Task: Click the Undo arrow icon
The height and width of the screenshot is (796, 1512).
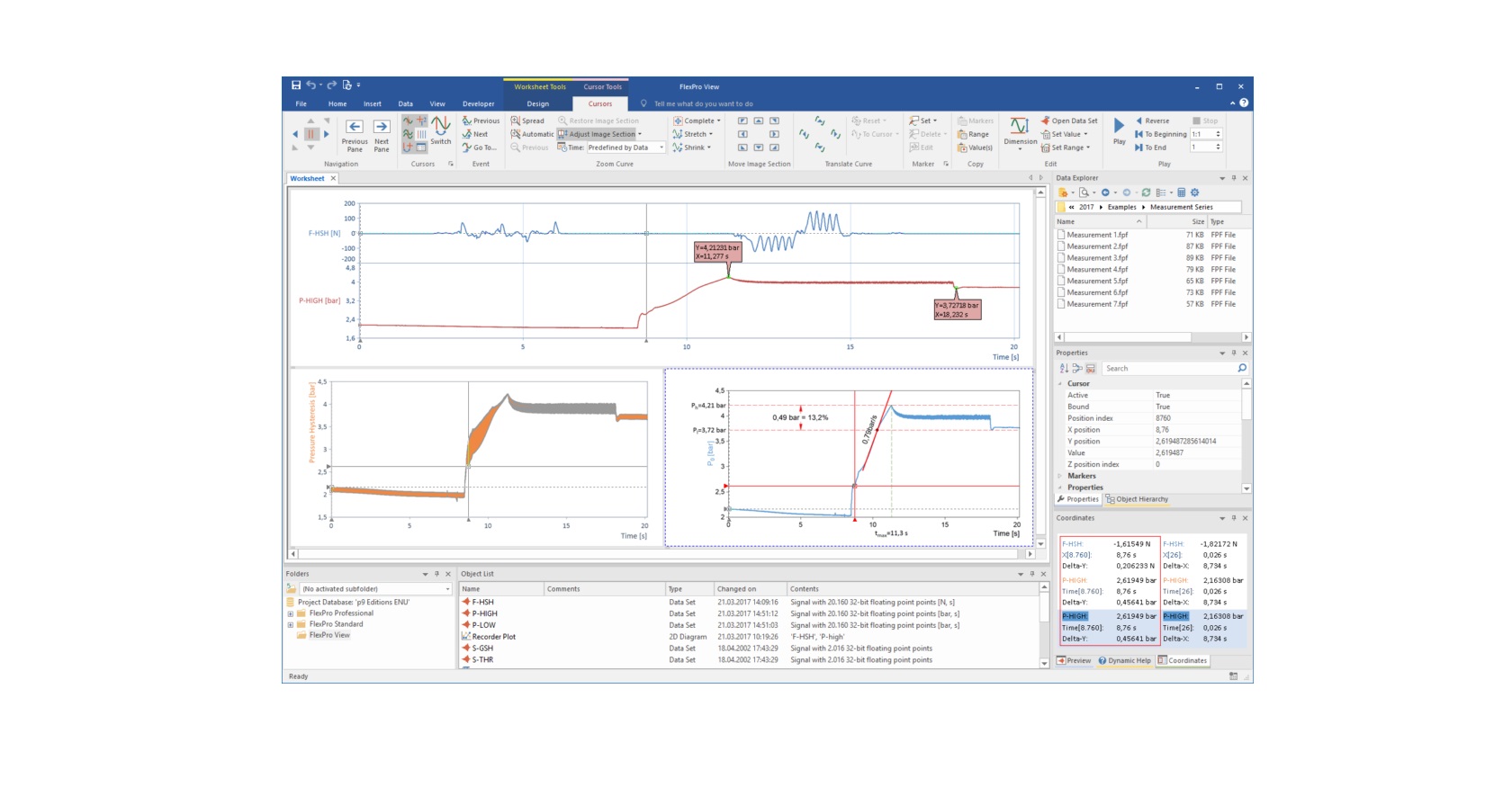Action: click(x=310, y=85)
